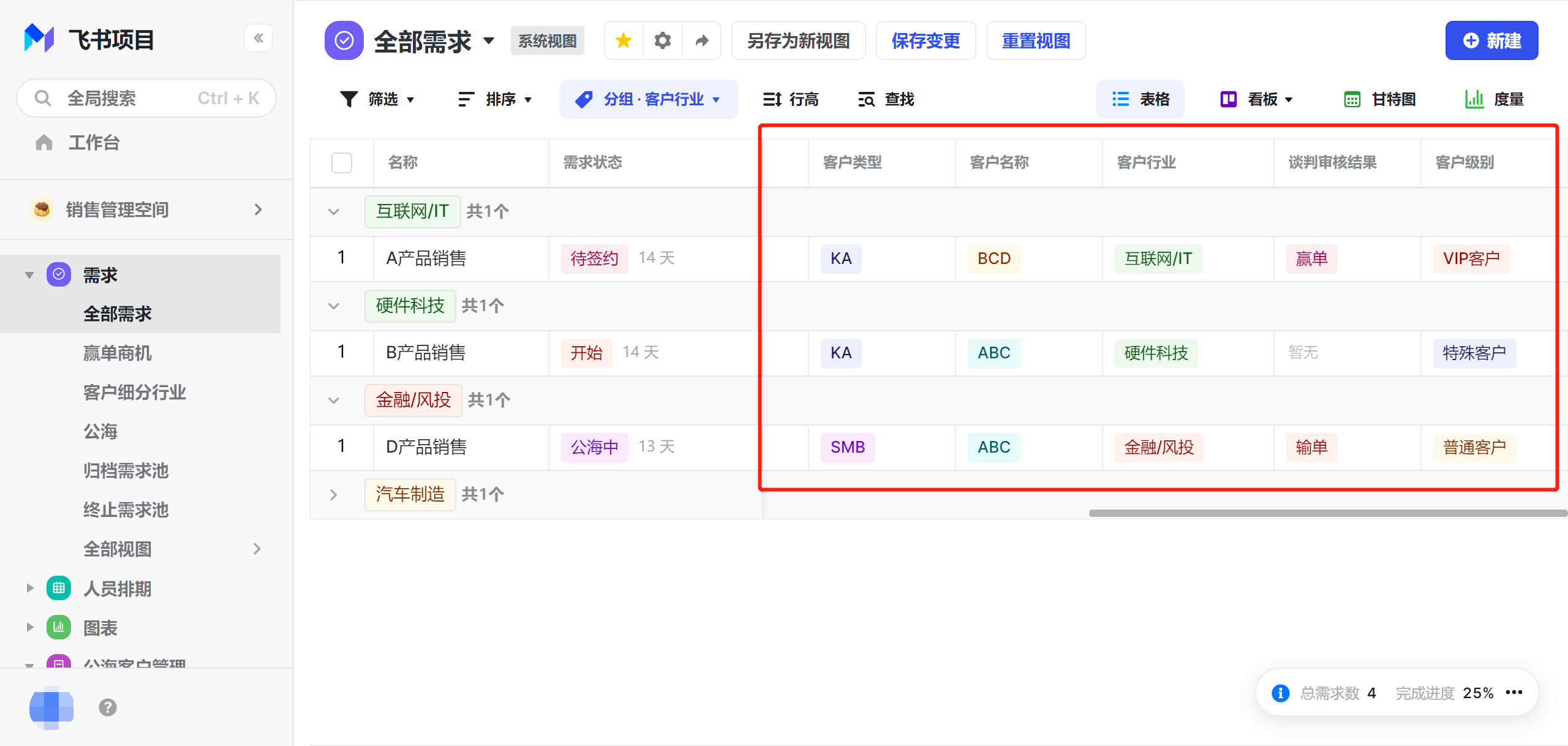Select 归档需求池 view in sidebar
Screen dimensions: 1568x746
point(126,470)
